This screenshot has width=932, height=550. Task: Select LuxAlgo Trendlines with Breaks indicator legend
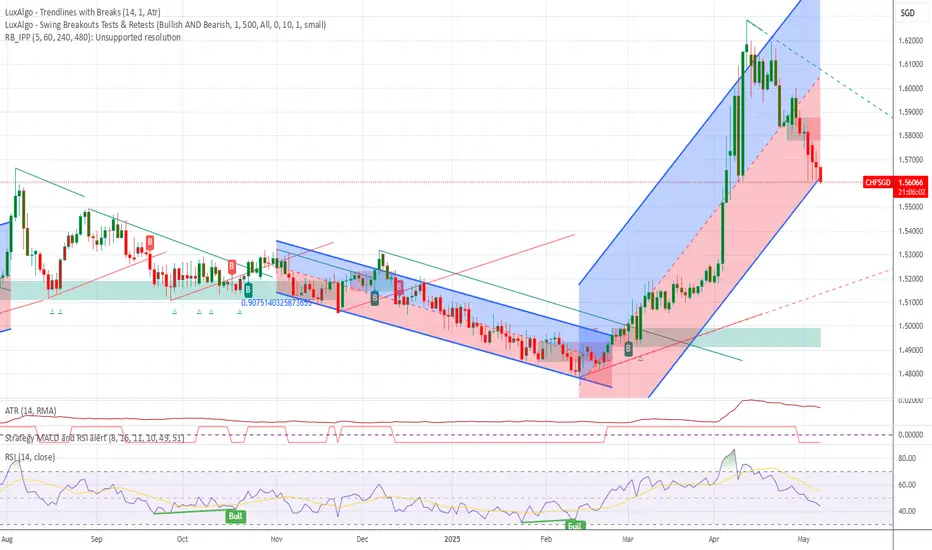click(x=83, y=12)
